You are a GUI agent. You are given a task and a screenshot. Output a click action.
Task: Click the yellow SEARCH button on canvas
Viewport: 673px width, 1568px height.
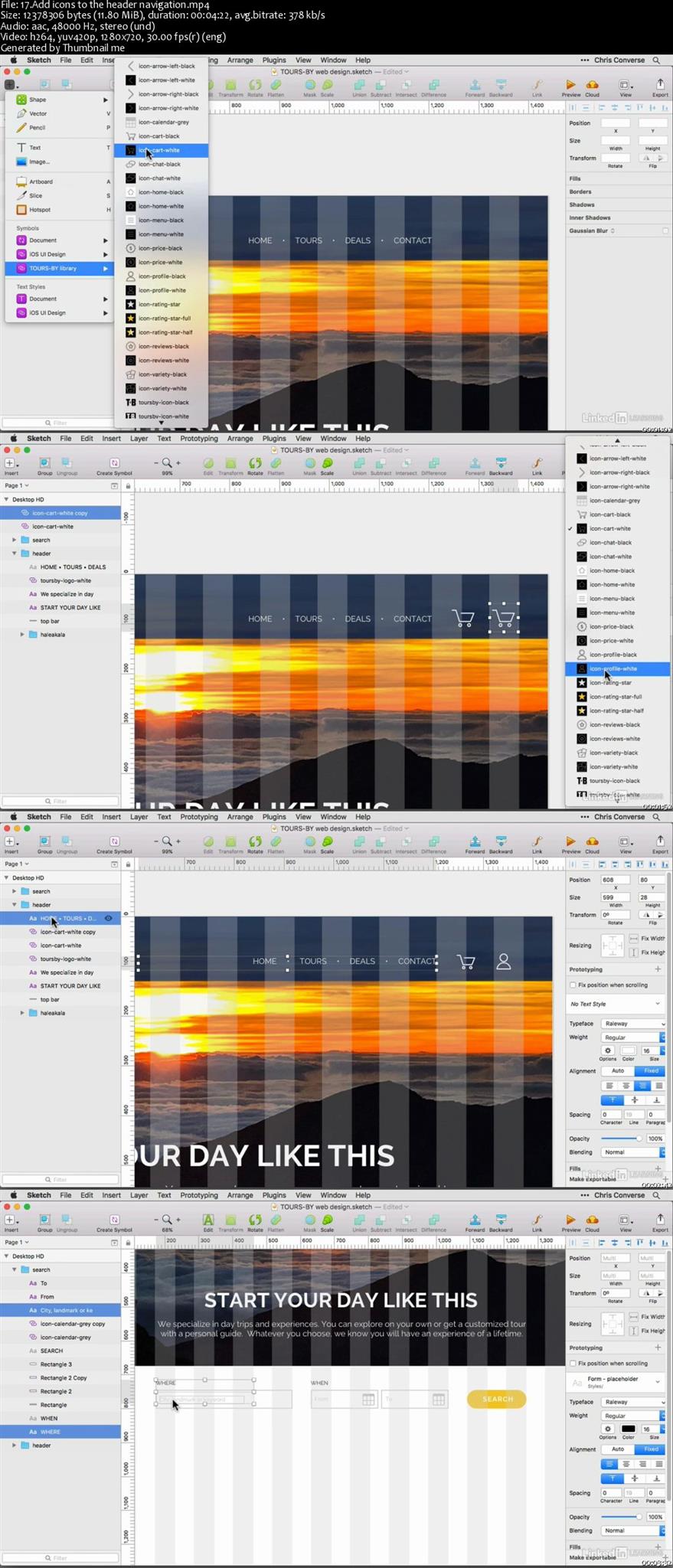pos(498,1399)
